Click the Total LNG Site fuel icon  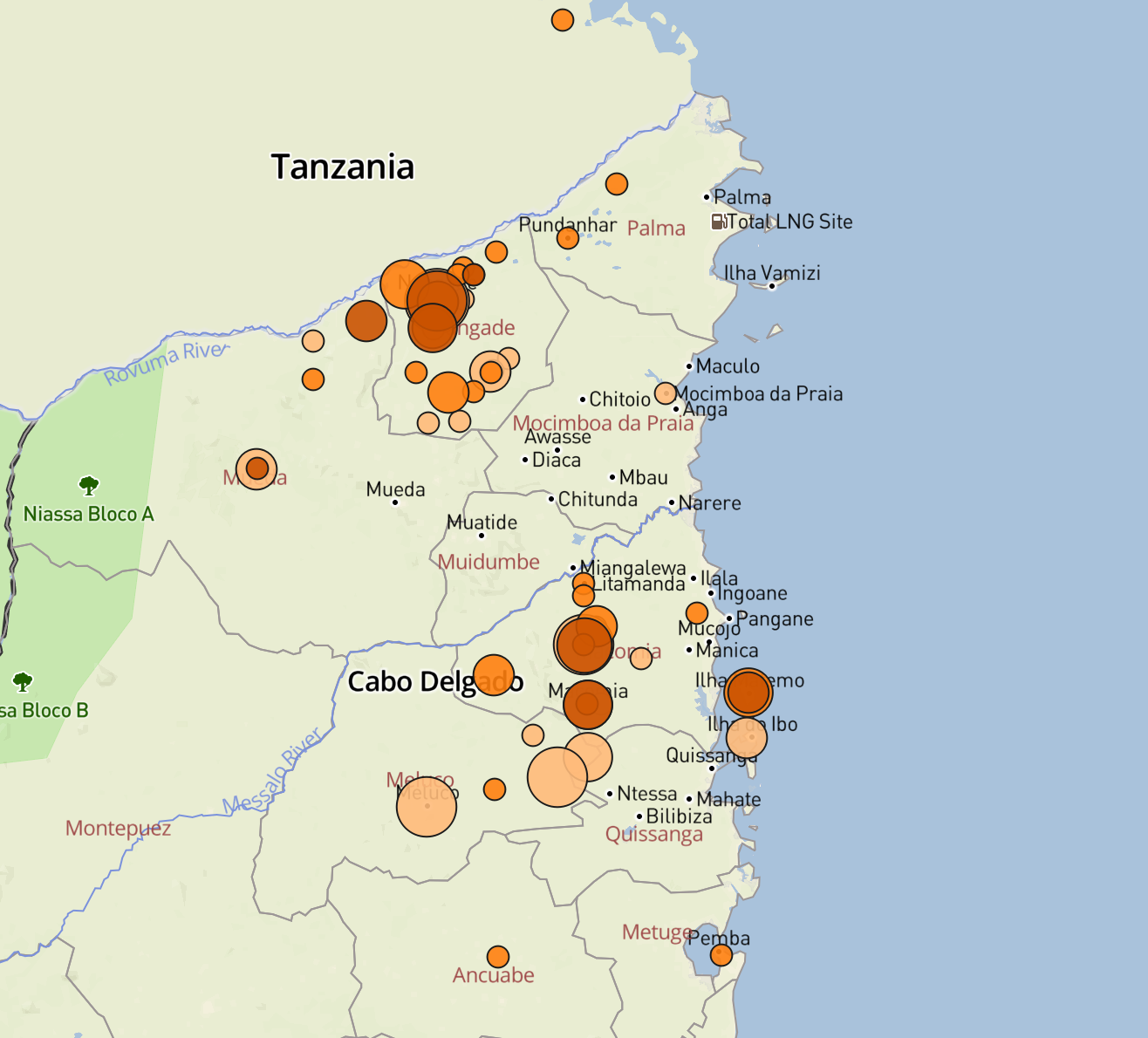pyautogui.click(x=719, y=222)
